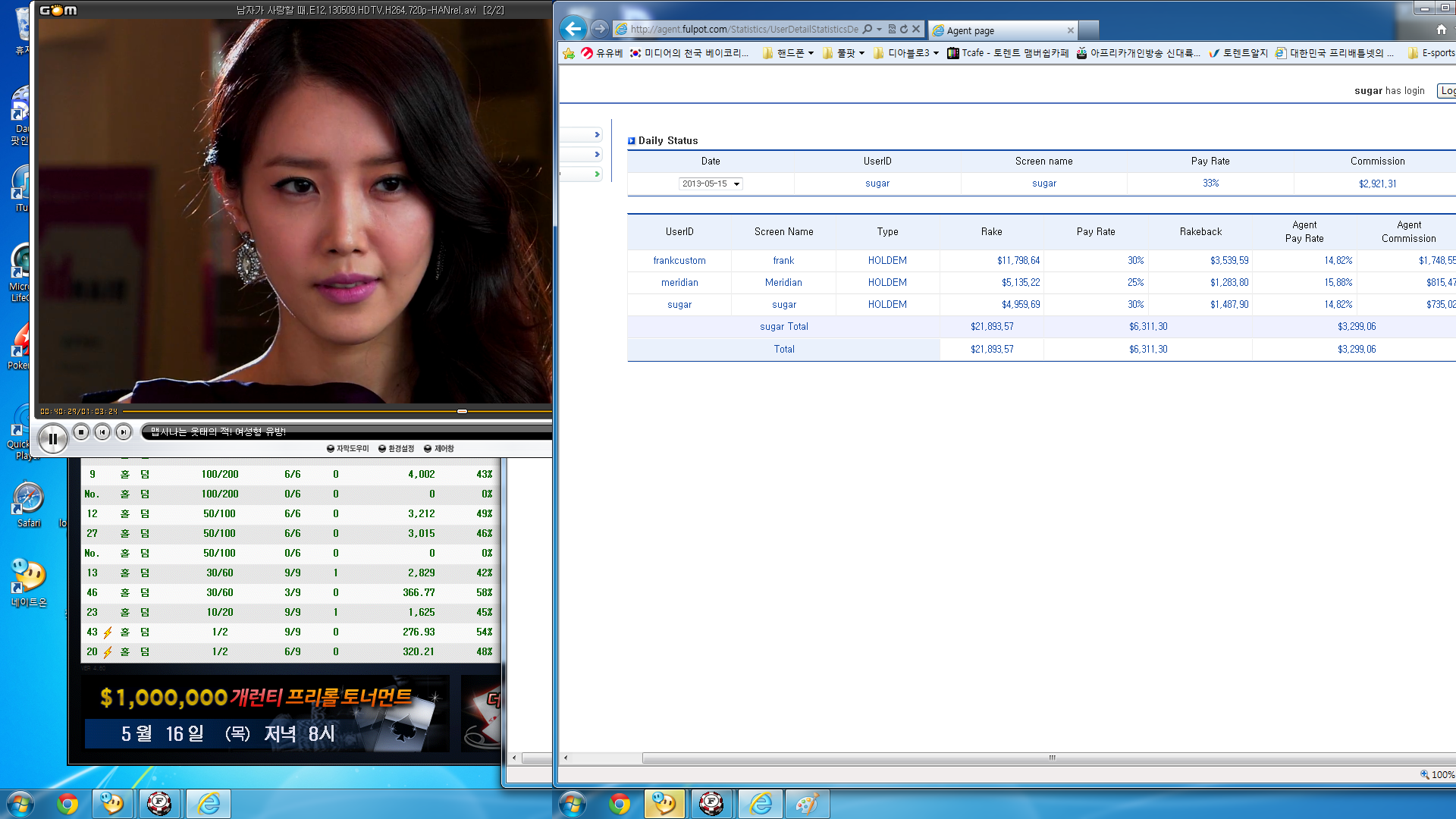Click the Agent page horizontal scrollbar thumb

pos(1051,758)
